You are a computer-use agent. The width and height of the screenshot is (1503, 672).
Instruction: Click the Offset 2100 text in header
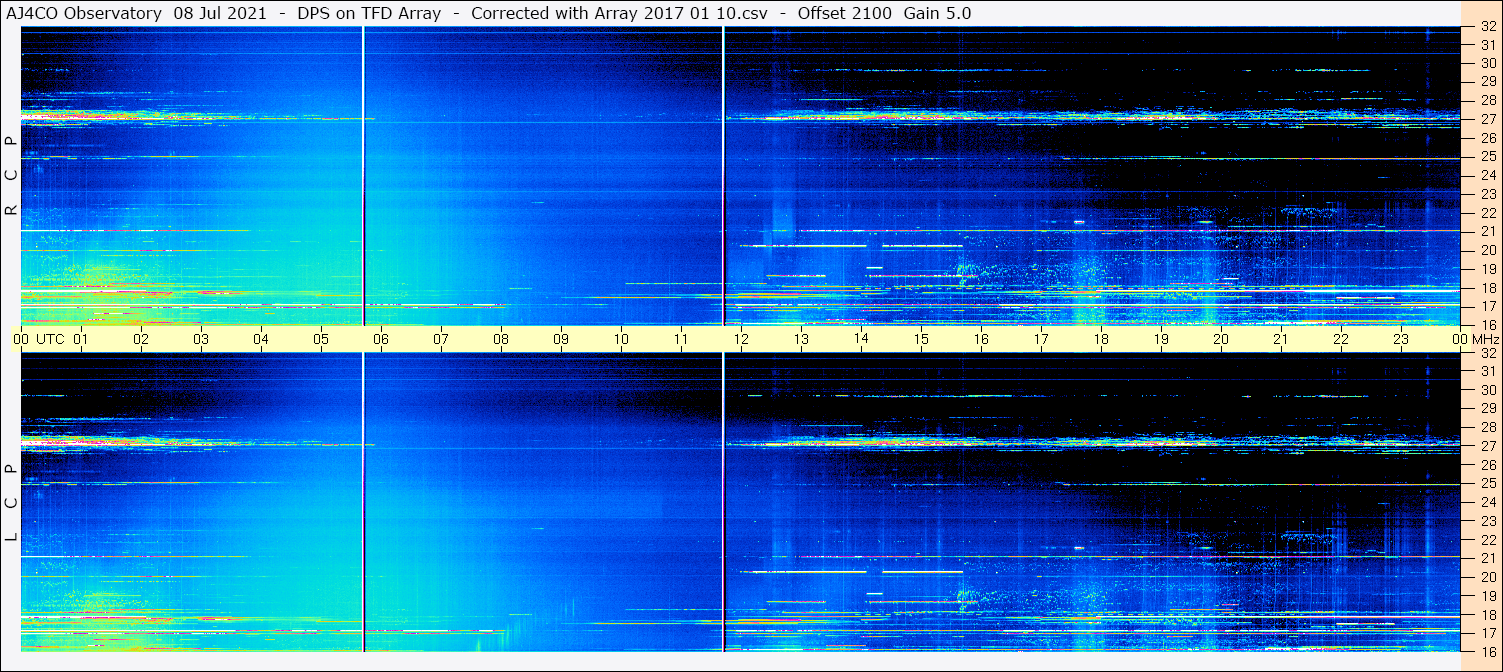click(846, 13)
